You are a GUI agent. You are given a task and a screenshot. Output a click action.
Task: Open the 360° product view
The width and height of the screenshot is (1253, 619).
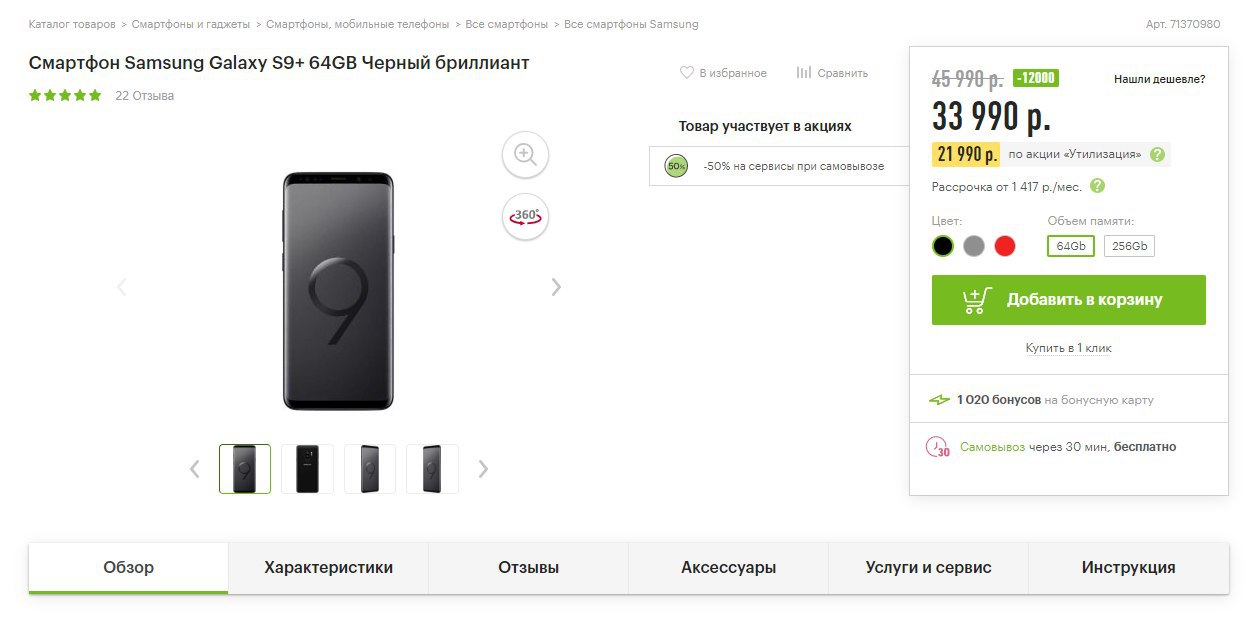pyautogui.click(x=525, y=216)
